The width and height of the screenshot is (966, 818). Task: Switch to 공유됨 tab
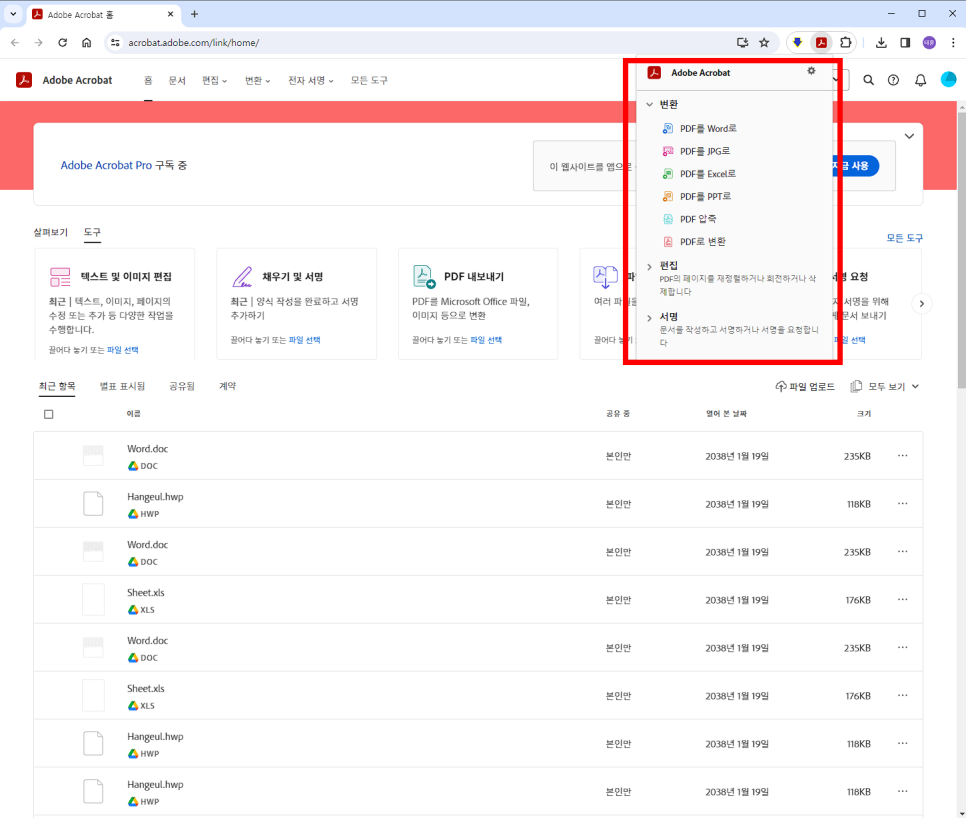[x=182, y=386]
